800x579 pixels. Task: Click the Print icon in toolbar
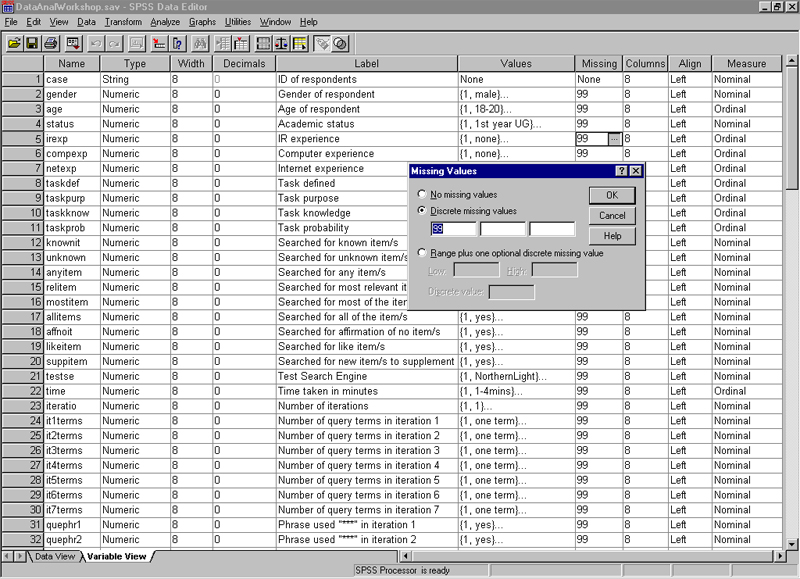(51, 43)
